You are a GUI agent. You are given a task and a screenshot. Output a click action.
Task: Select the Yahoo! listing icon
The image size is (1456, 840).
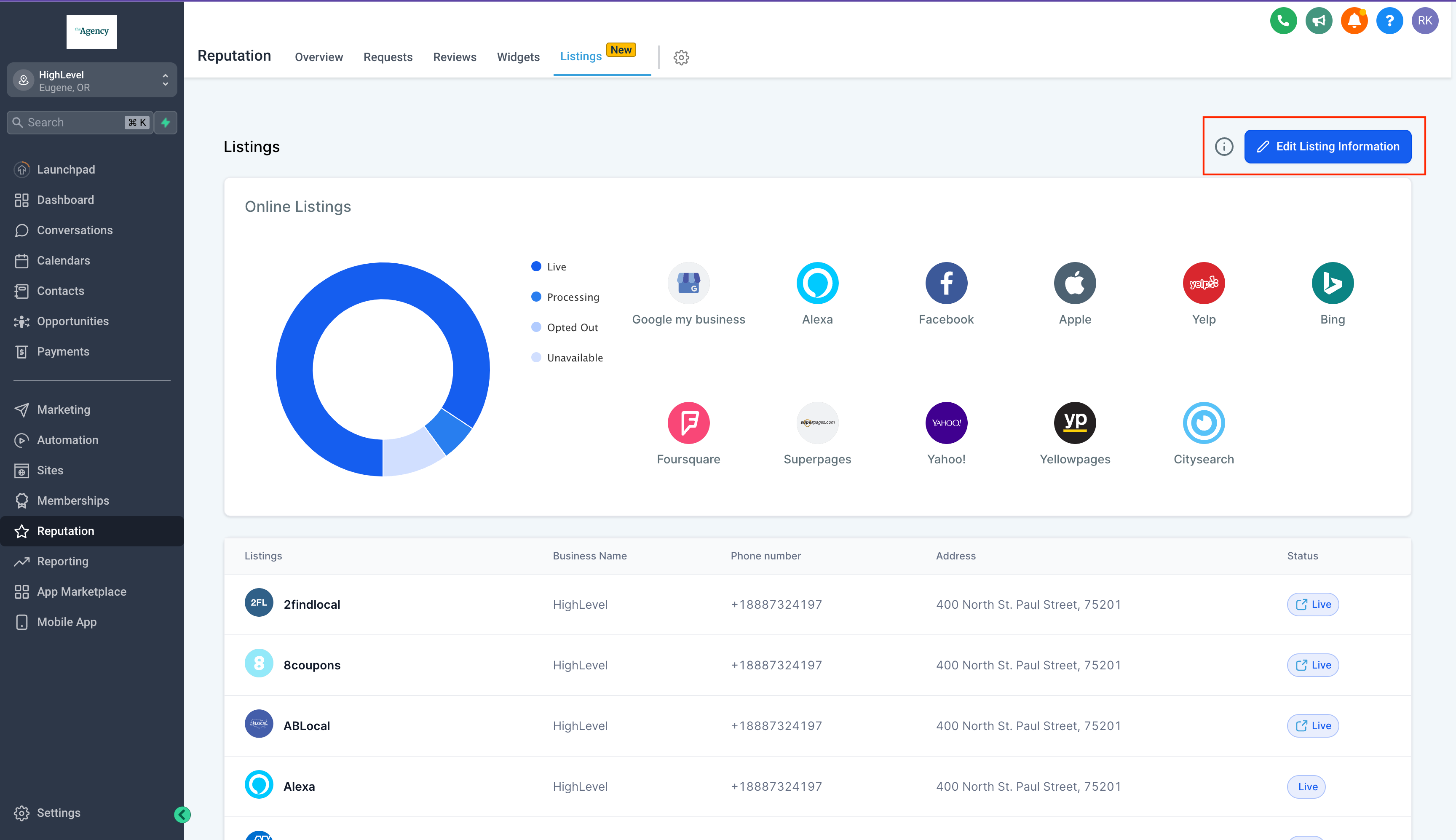coord(946,423)
